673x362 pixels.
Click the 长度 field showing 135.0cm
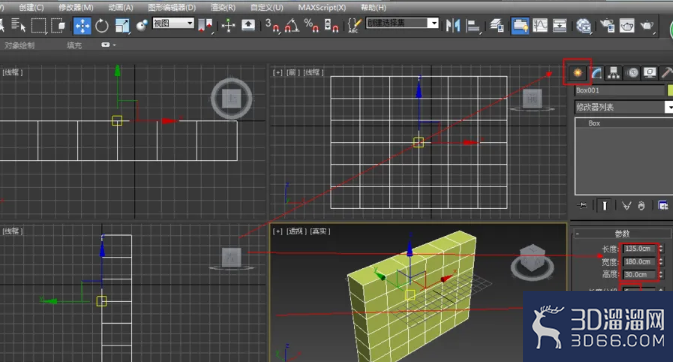coord(639,249)
